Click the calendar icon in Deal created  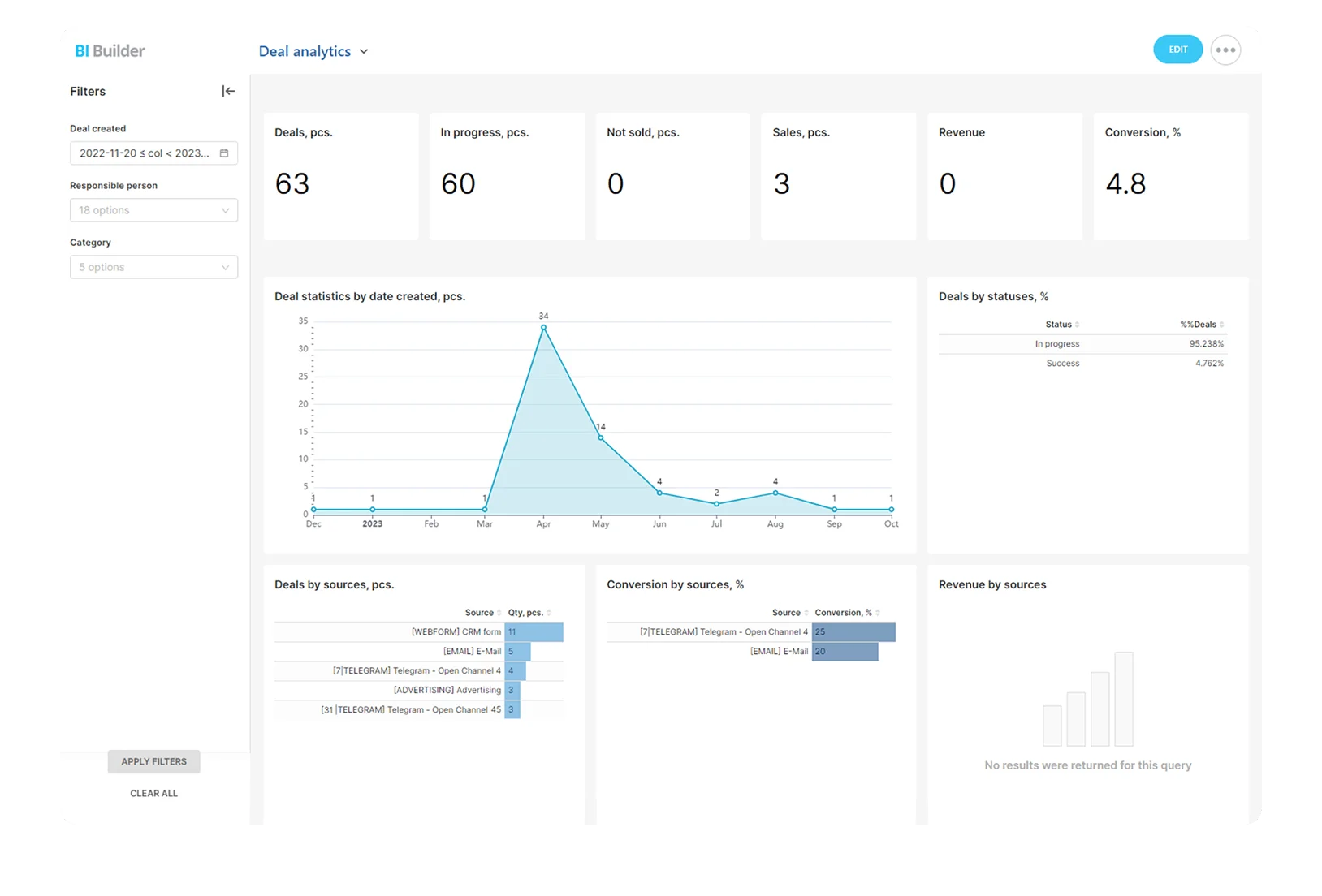coord(224,153)
